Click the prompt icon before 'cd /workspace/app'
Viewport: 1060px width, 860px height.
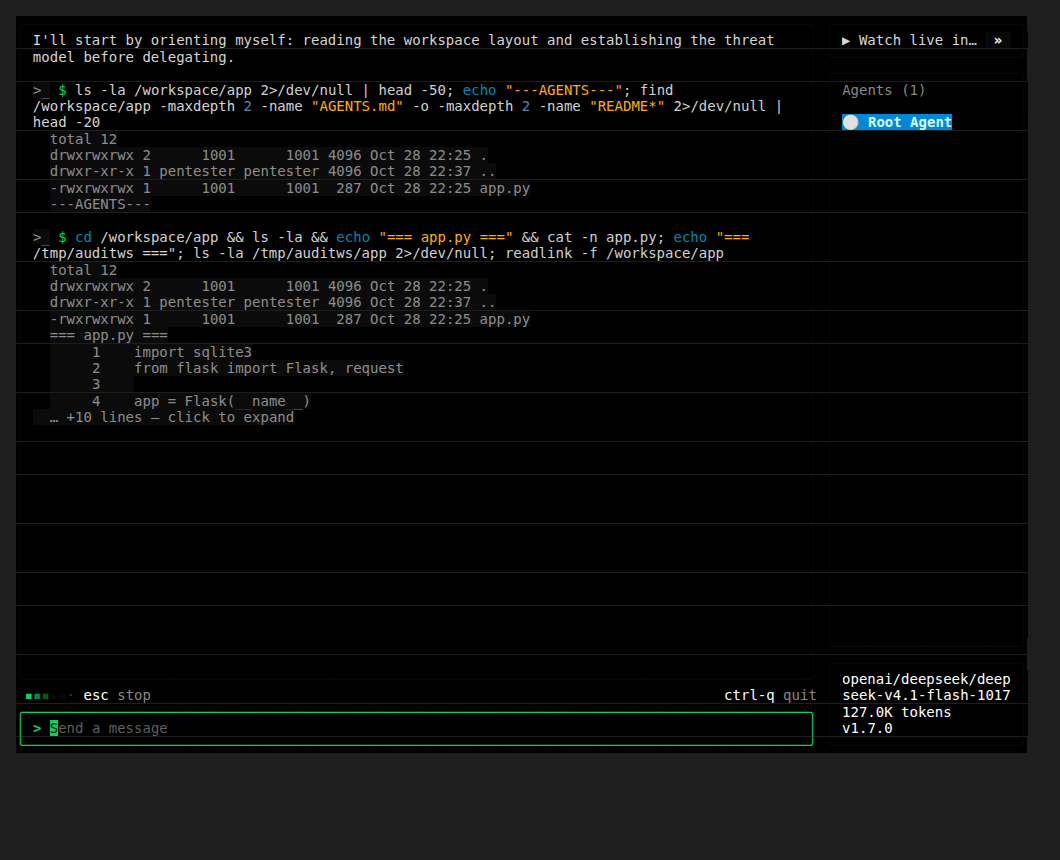[41, 238]
